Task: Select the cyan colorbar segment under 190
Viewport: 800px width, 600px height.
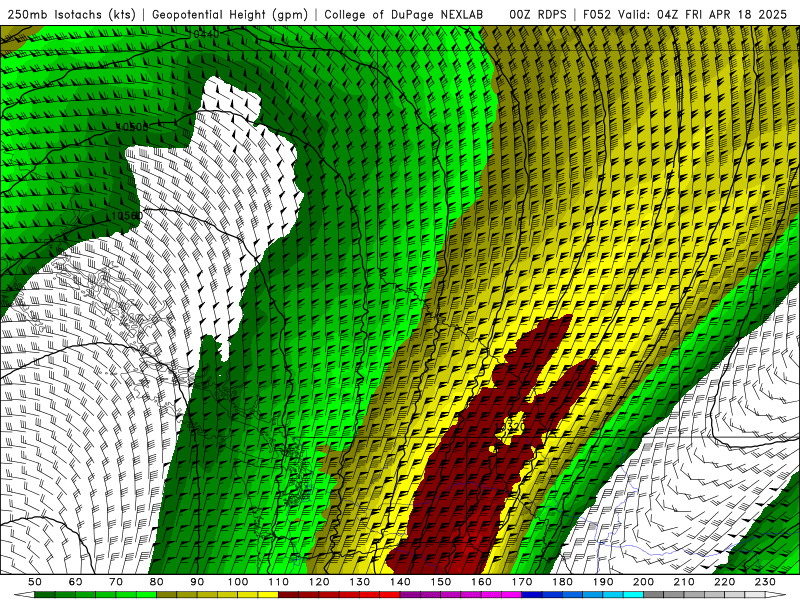Action: 592,595
